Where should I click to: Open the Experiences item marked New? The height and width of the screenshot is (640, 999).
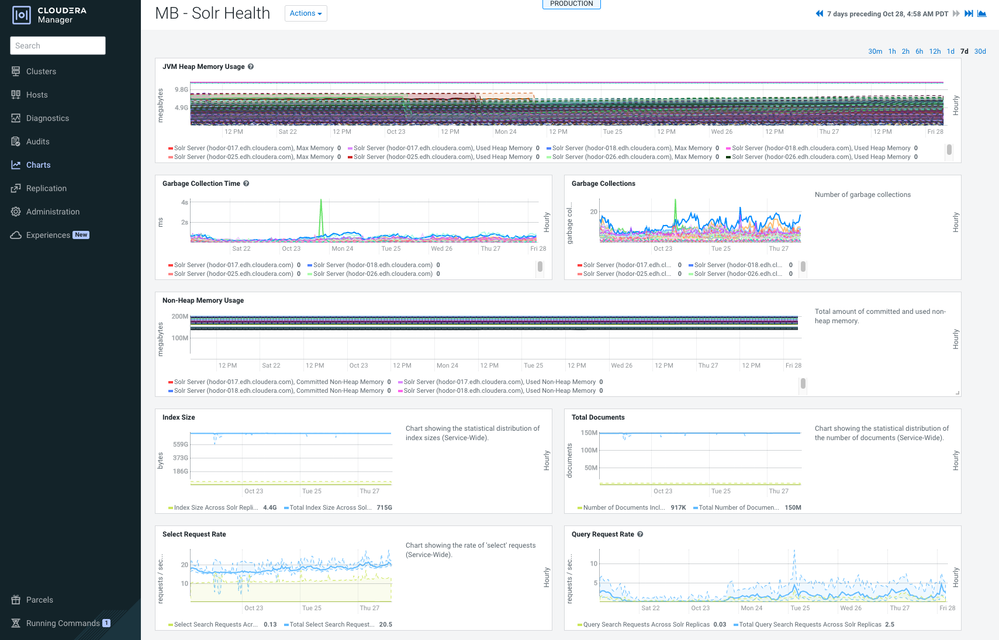[57, 235]
